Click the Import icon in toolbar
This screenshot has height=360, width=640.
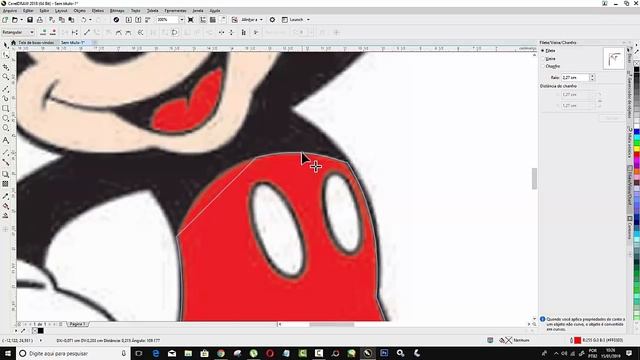coord(129,20)
